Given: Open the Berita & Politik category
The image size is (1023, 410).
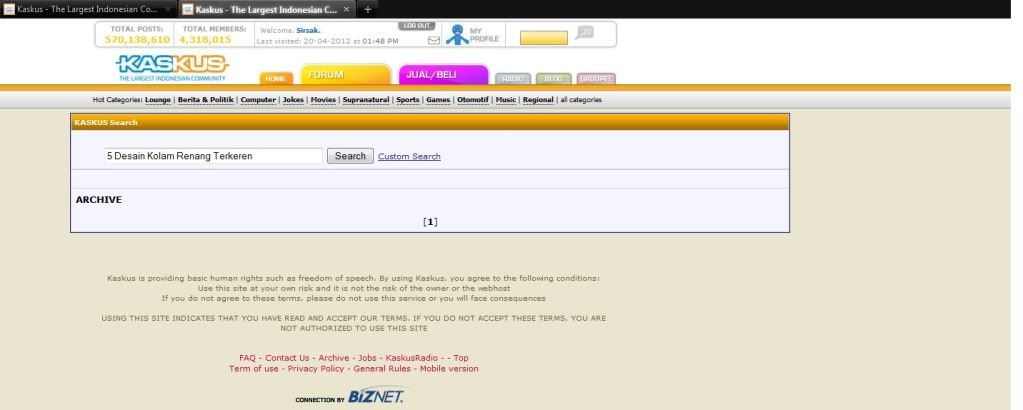Looking at the screenshot, I should tap(206, 100).
